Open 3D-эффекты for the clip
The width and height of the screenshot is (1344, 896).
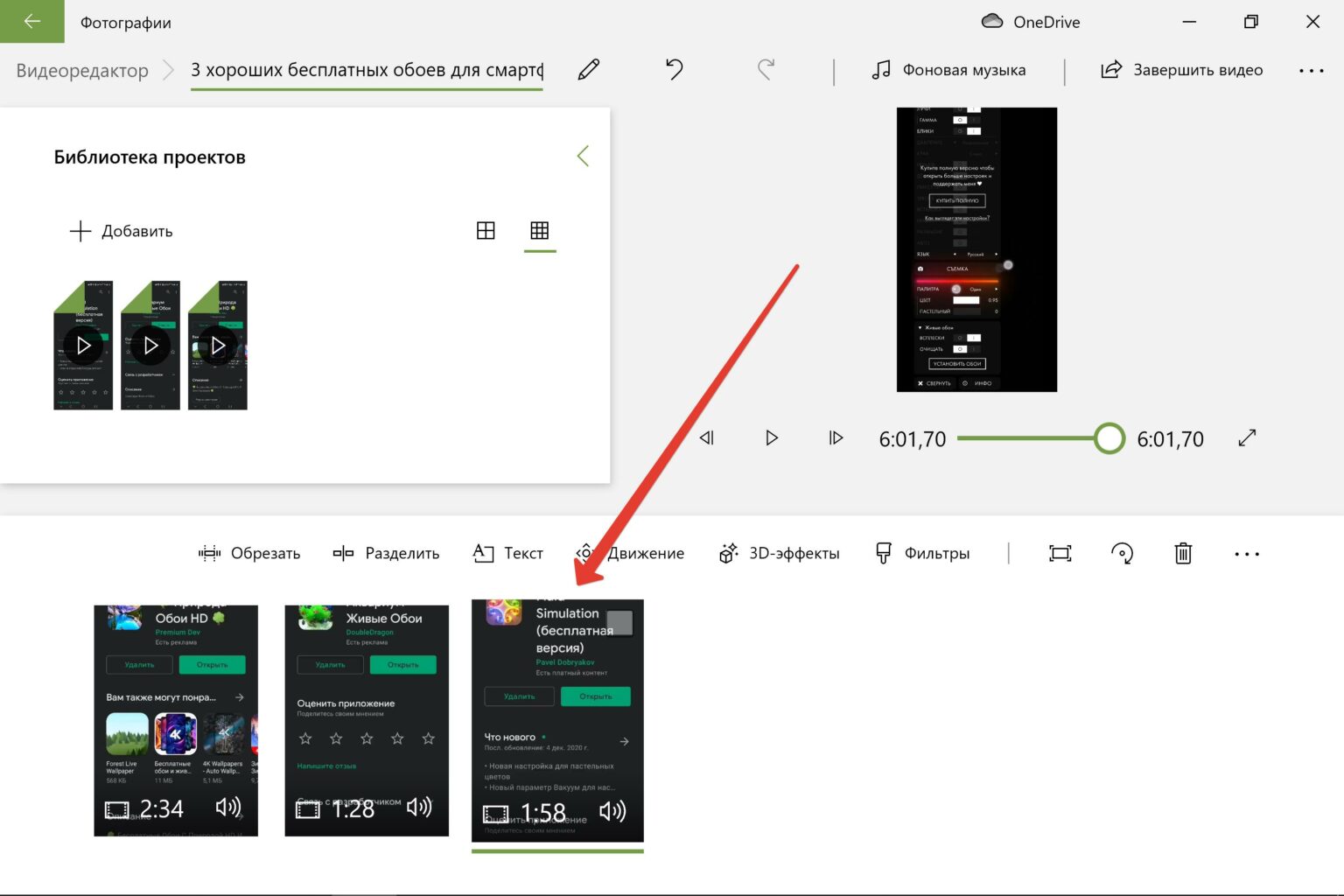pyautogui.click(x=779, y=553)
